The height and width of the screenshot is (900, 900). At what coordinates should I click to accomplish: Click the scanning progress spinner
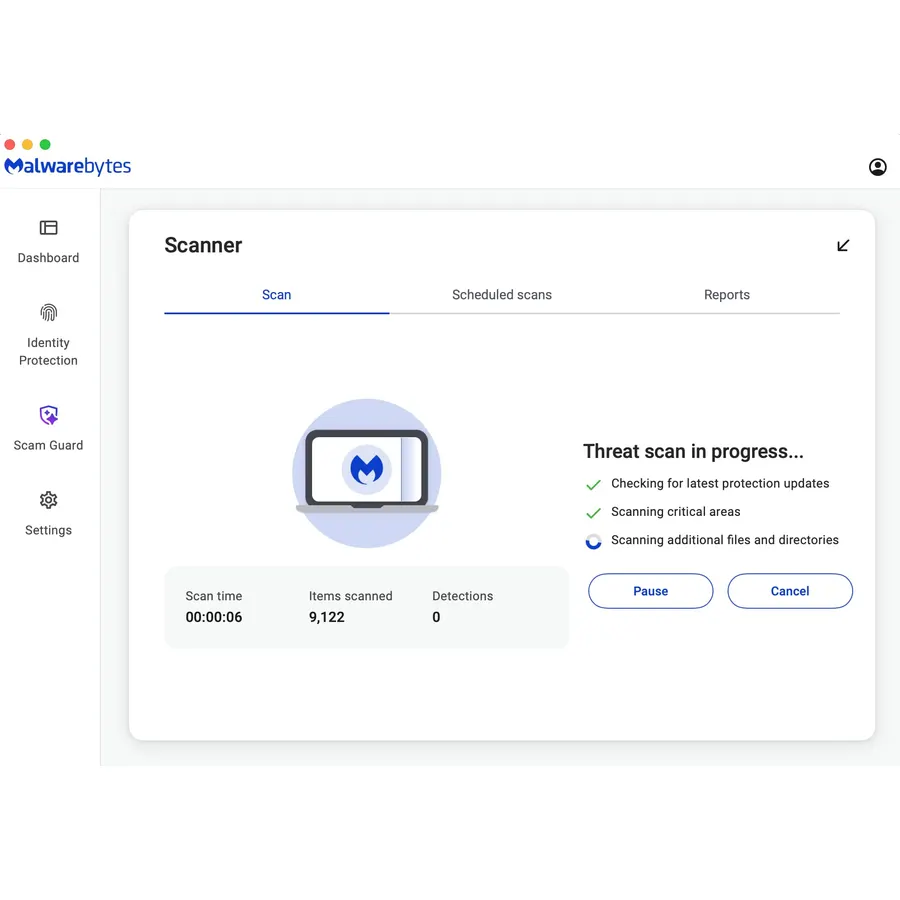pyautogui.click(x=593, y=541)
